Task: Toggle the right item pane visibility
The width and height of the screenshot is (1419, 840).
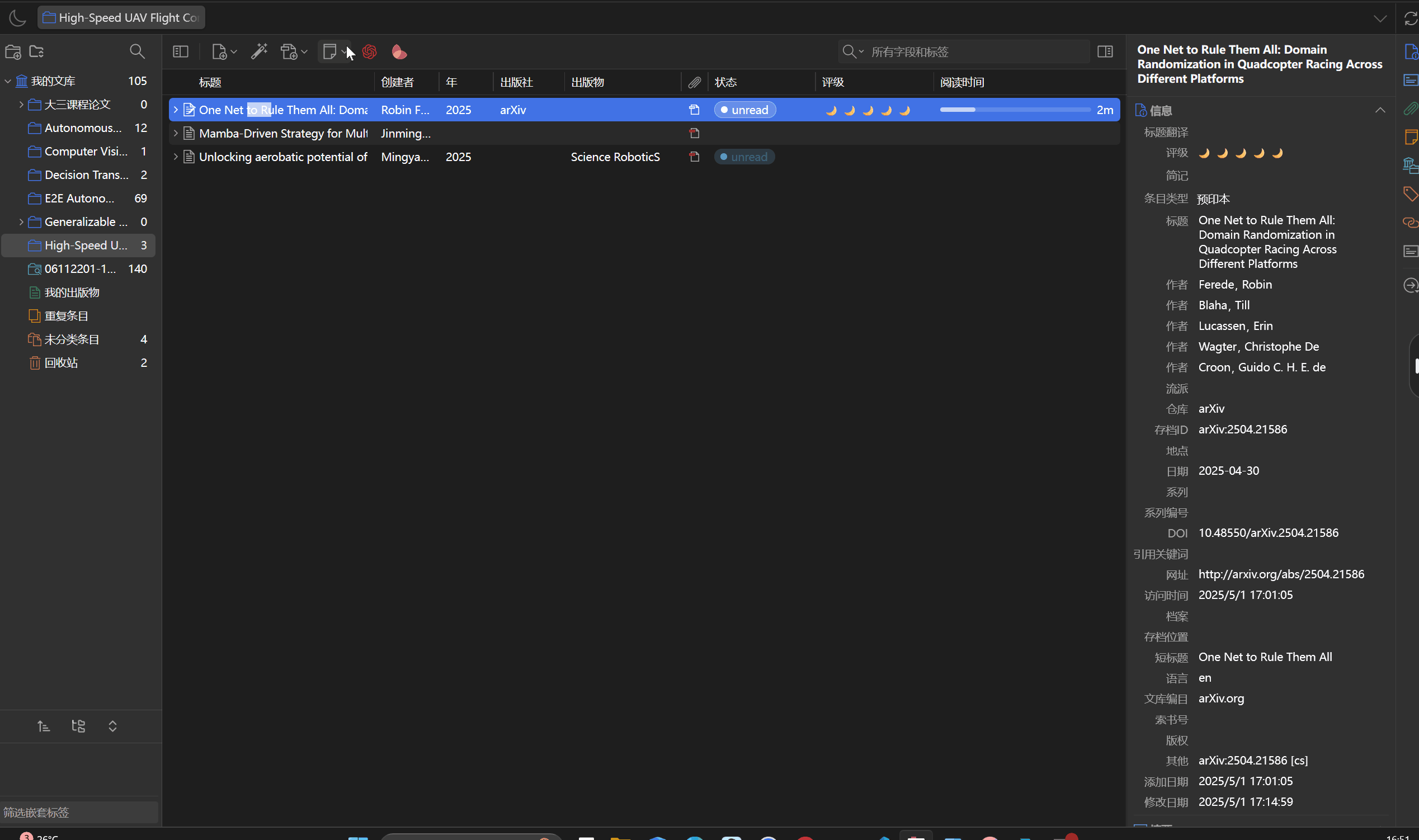Action: [x=1105, y=51]
